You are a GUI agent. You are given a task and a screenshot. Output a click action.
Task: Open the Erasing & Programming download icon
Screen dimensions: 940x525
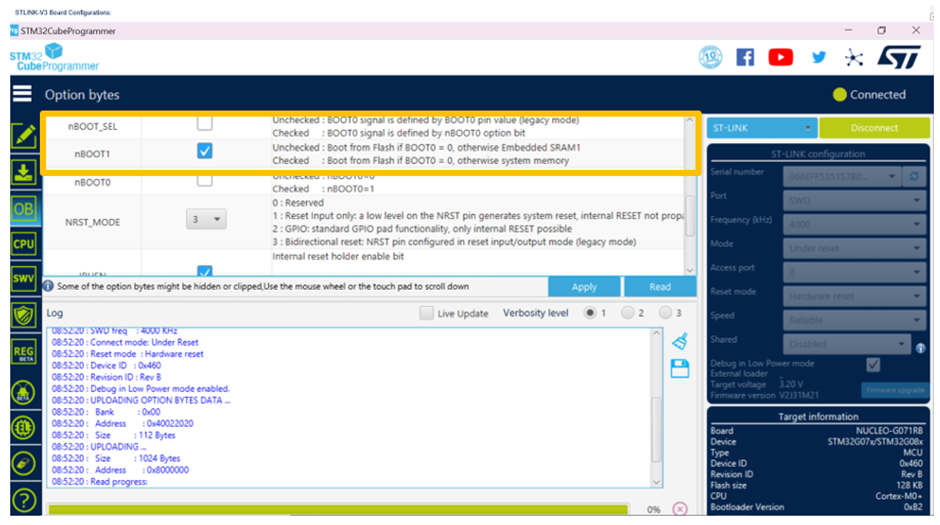(x=24, y=172)
